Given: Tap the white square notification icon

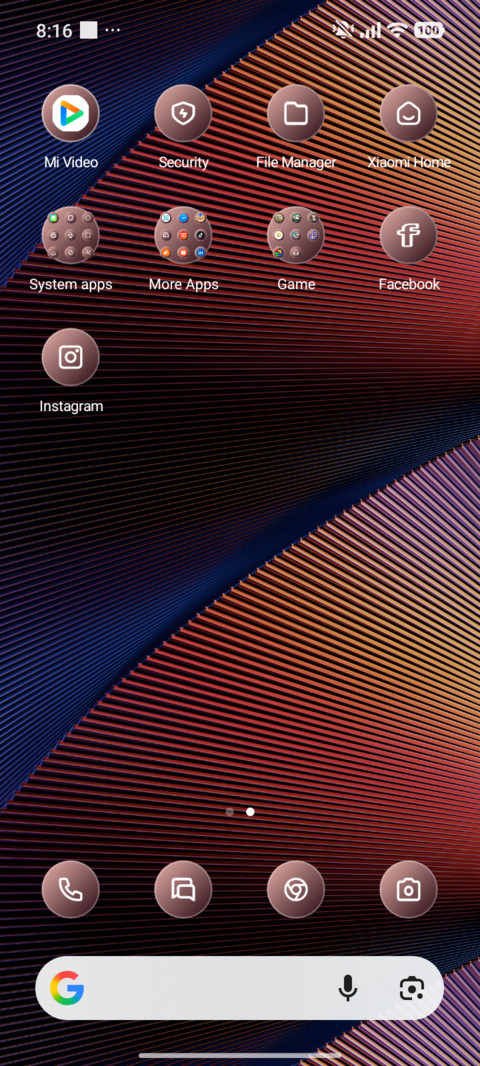Looking at the screenshot, I should tap(88, 31).
